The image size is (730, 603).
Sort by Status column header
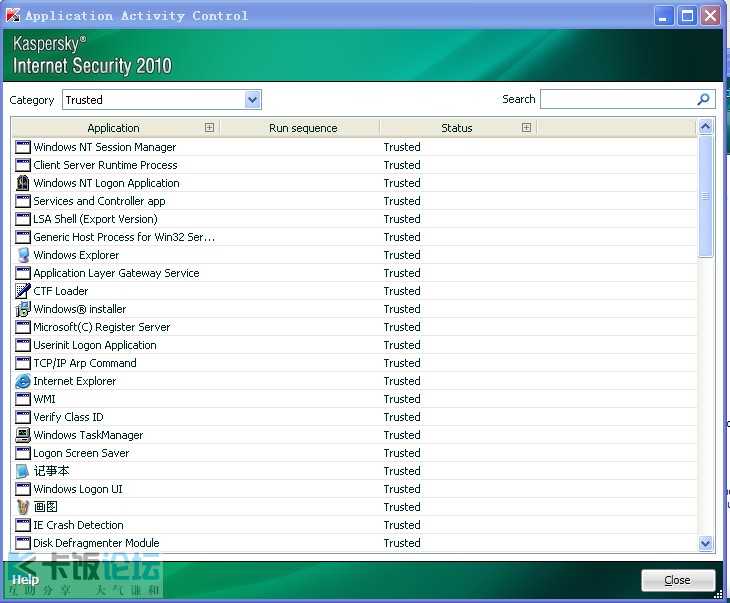pos(457,128)
